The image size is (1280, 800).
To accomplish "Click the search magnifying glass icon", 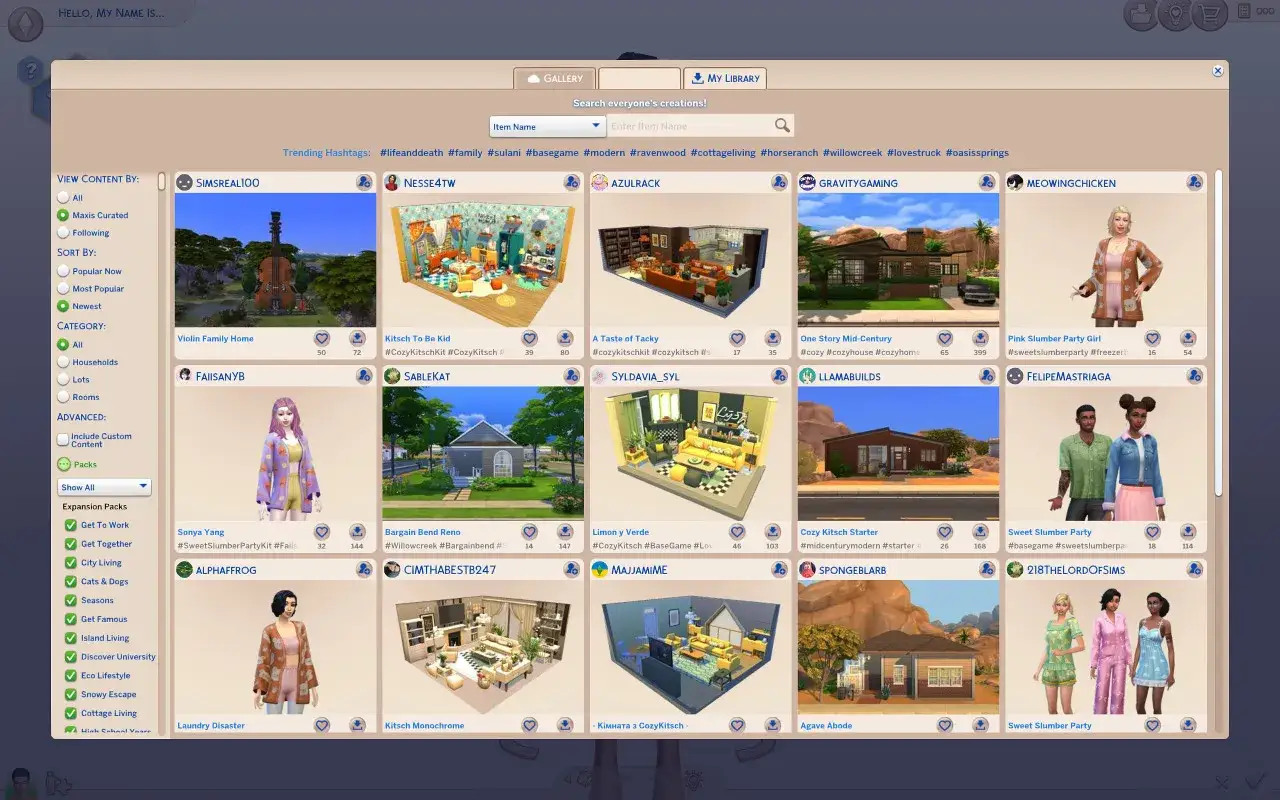I will pyautogui.click(x=781, y=125).
